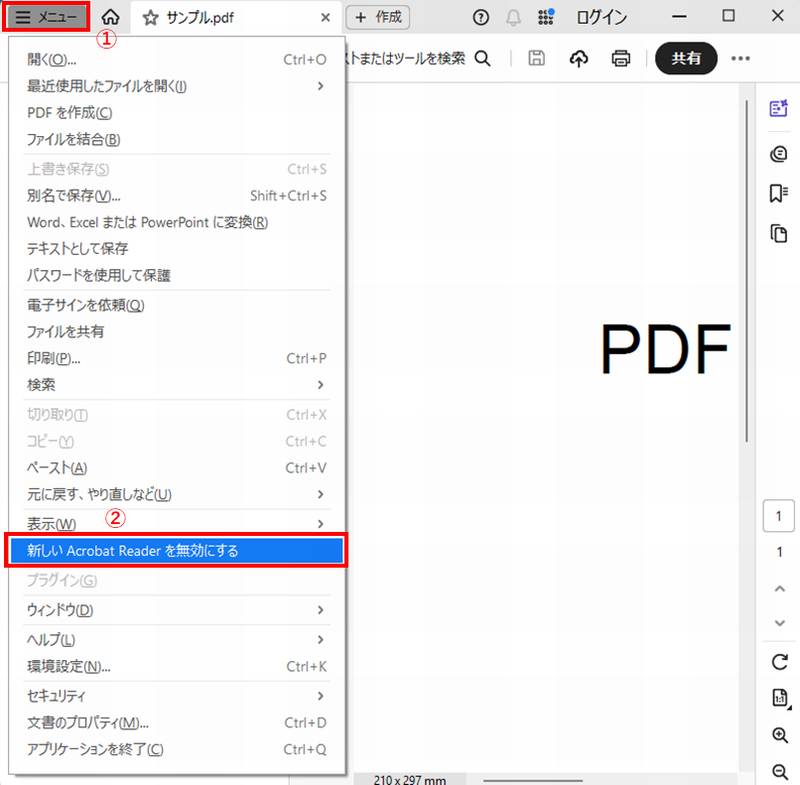Viewport: 800px width, 785px height.
Task: Open the AI assistant panel icon
Action: tap(779, 108)
